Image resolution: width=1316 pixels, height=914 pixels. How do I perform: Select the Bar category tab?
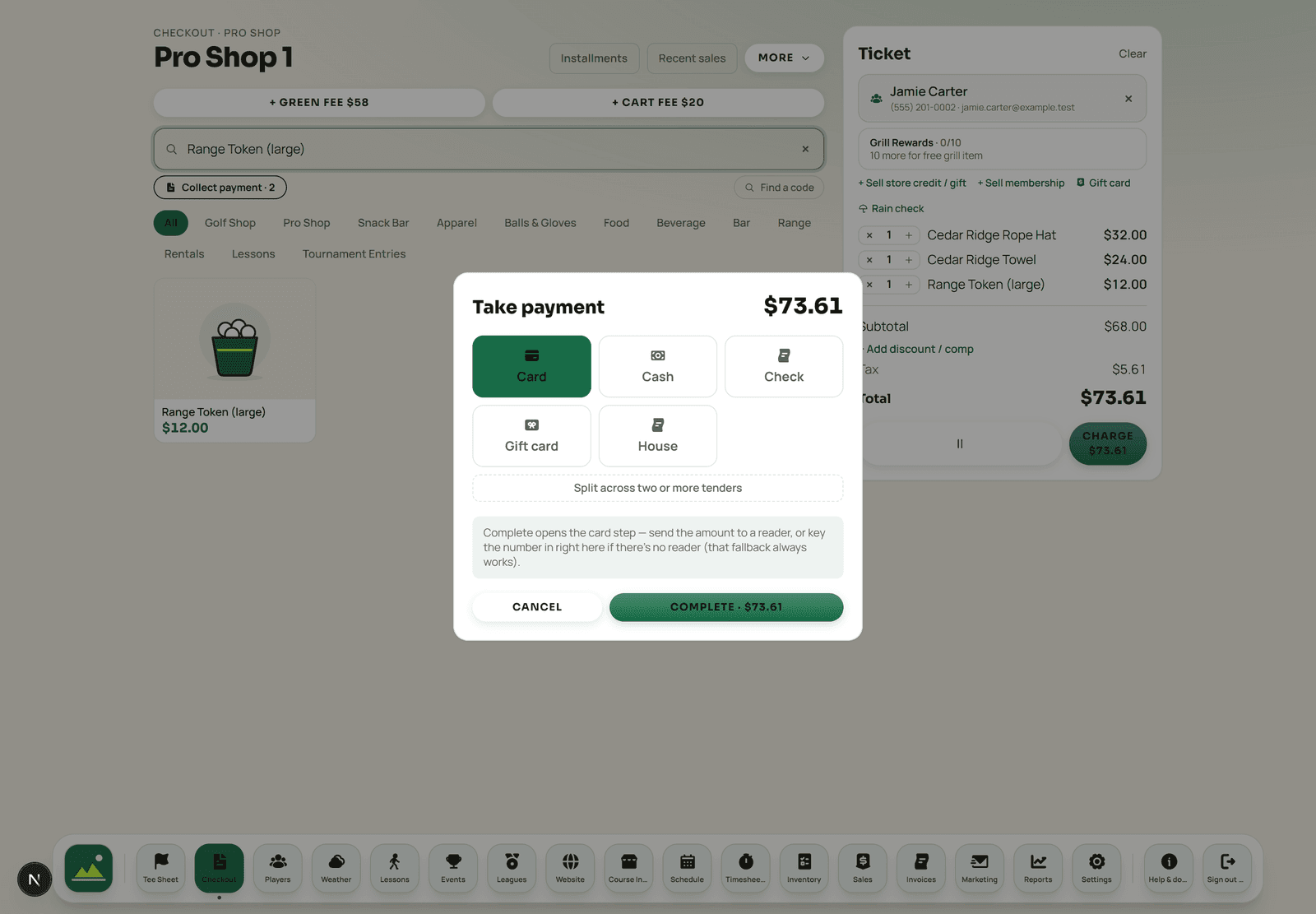[x=741, y=223]
